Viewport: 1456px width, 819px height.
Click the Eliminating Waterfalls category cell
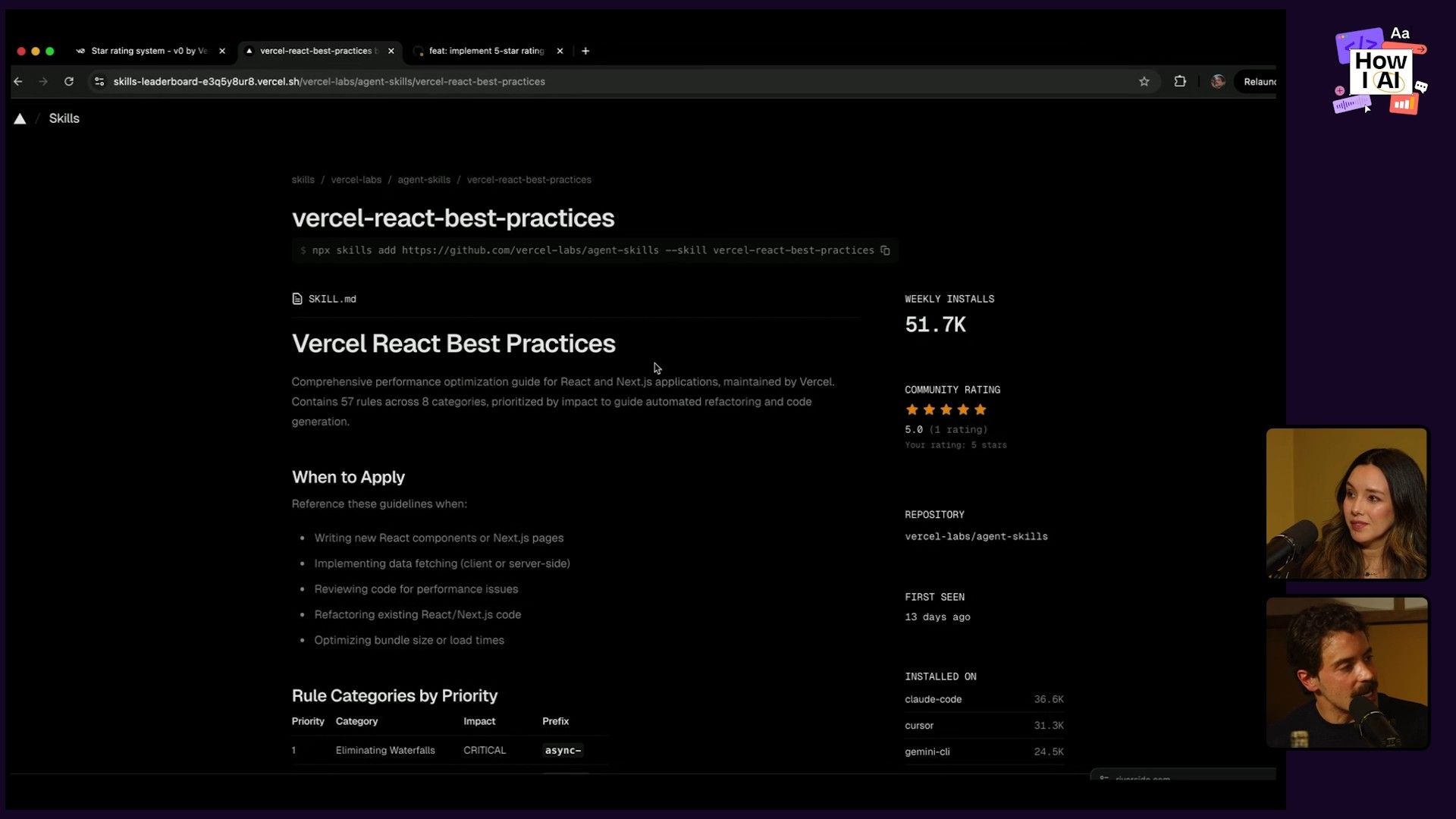tap(385, 750)
